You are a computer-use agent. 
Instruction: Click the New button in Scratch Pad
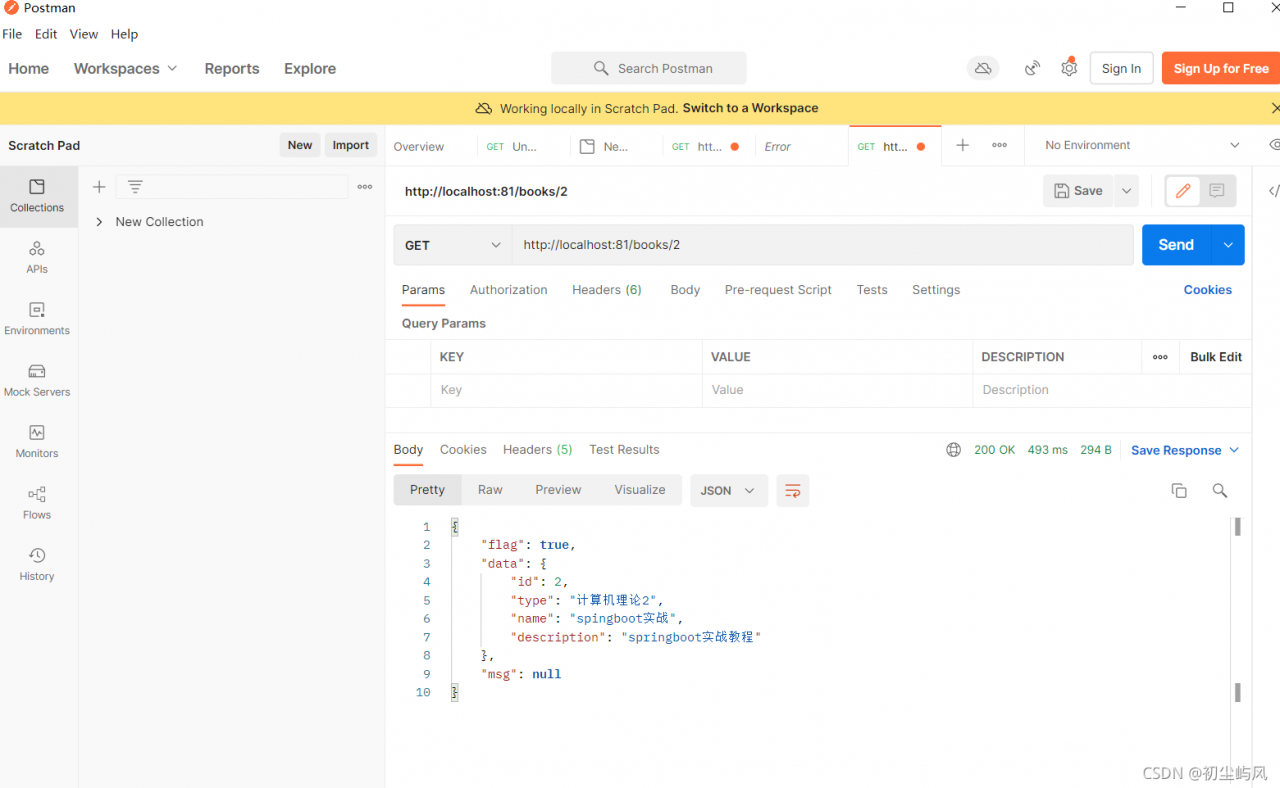[300, 145]
